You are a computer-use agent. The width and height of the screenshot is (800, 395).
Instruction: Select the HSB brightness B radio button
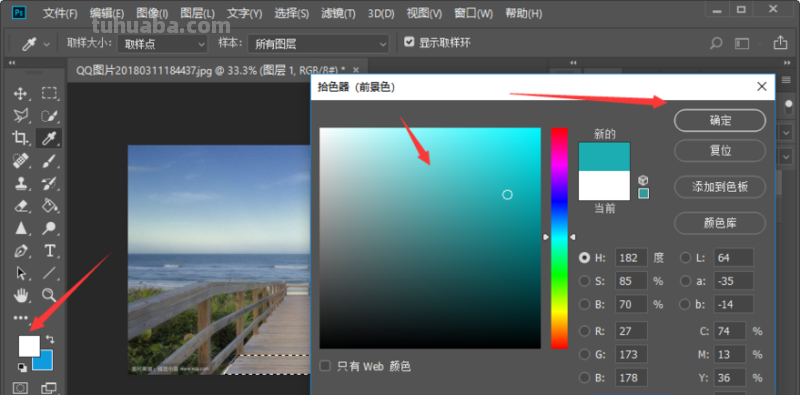[x=584, y=304]
